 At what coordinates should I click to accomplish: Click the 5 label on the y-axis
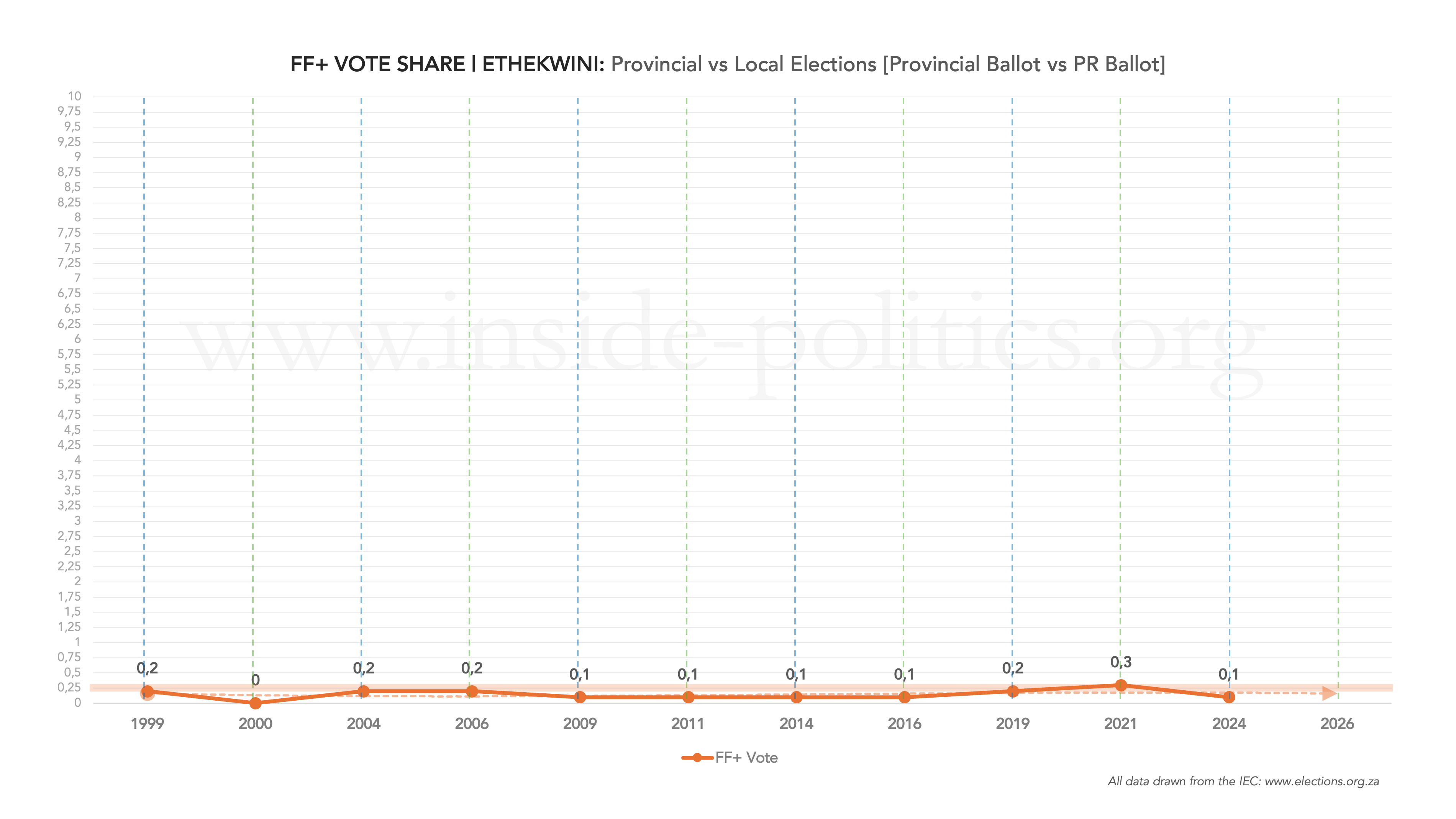click(77, 400)
